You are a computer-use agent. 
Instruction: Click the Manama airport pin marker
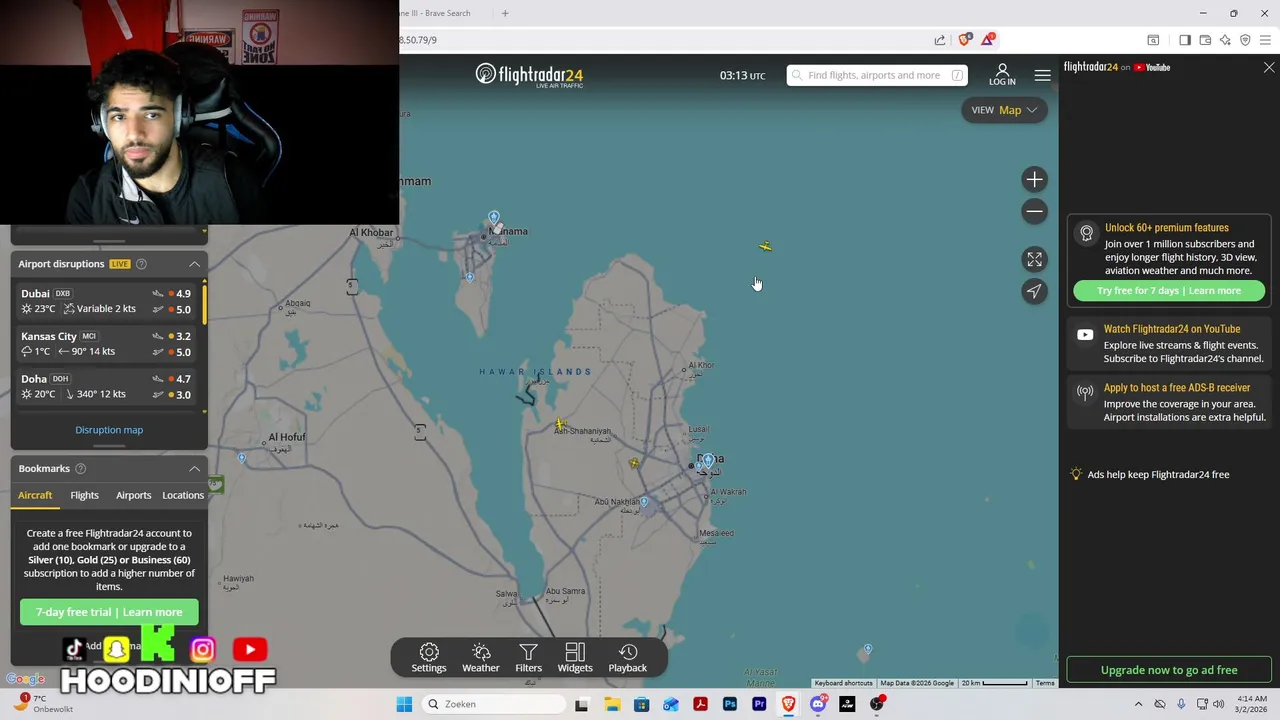(494, 217)
